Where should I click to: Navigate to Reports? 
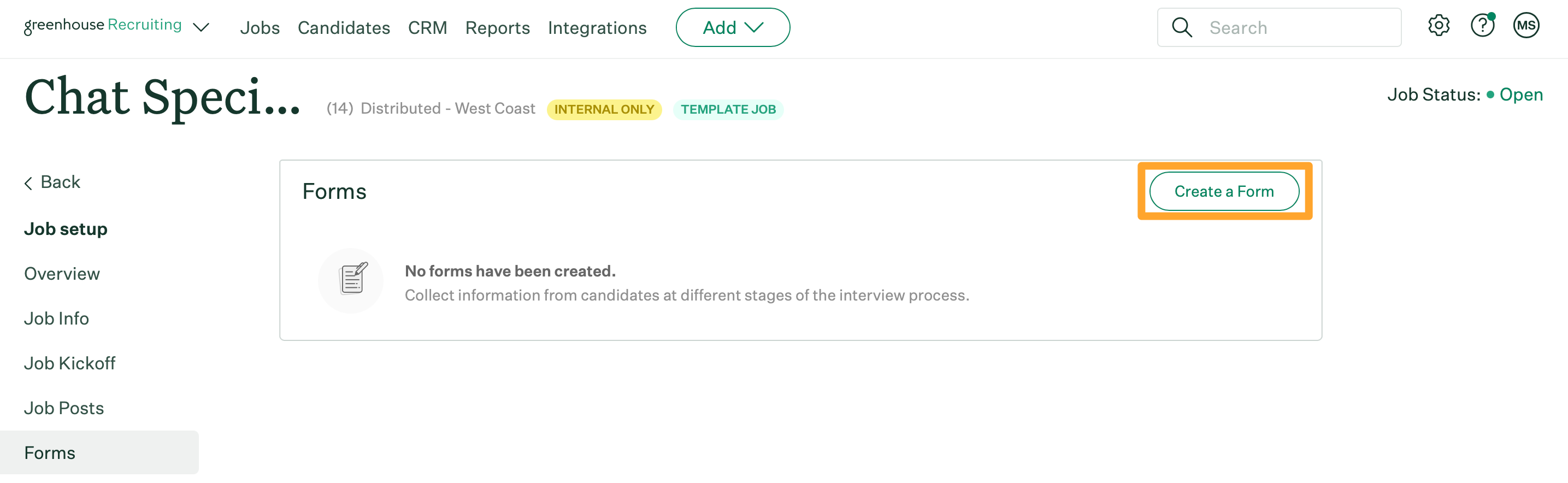click(497, 28)
